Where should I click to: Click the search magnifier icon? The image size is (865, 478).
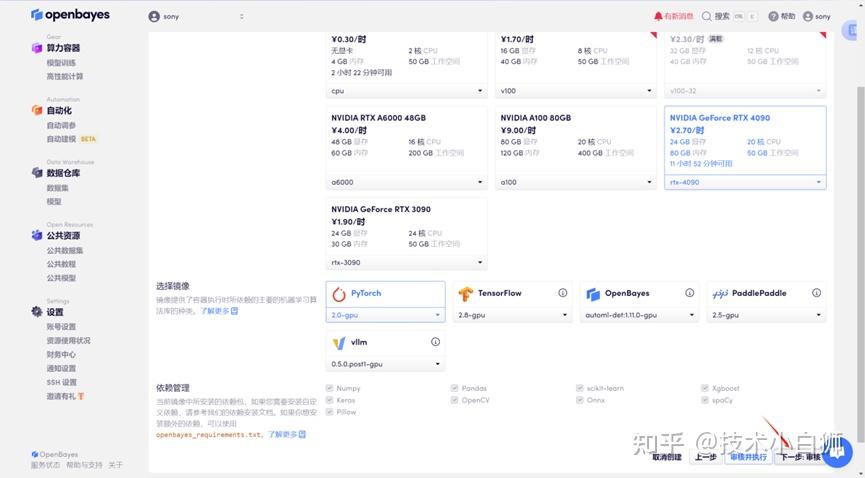click(706, 17)
